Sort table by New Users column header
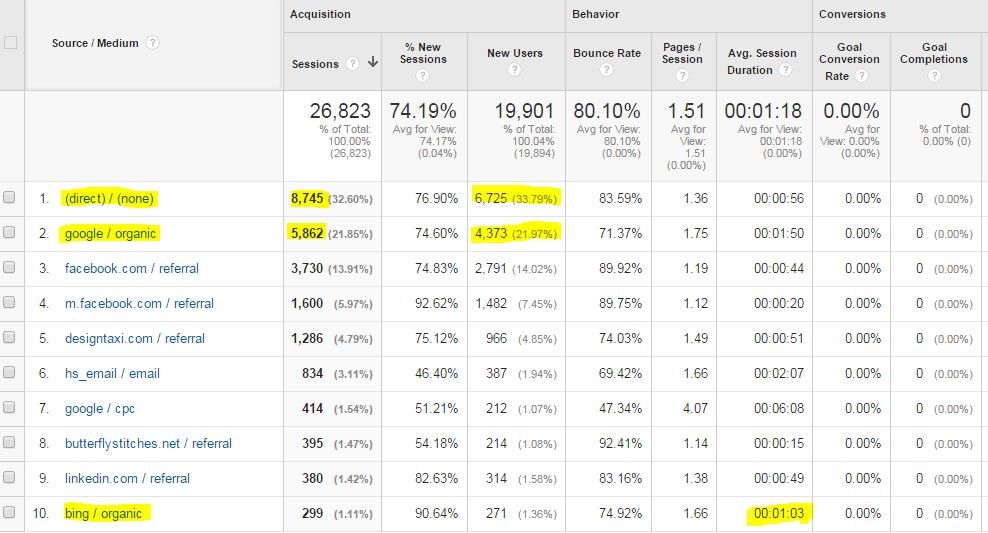 (514, 53)
